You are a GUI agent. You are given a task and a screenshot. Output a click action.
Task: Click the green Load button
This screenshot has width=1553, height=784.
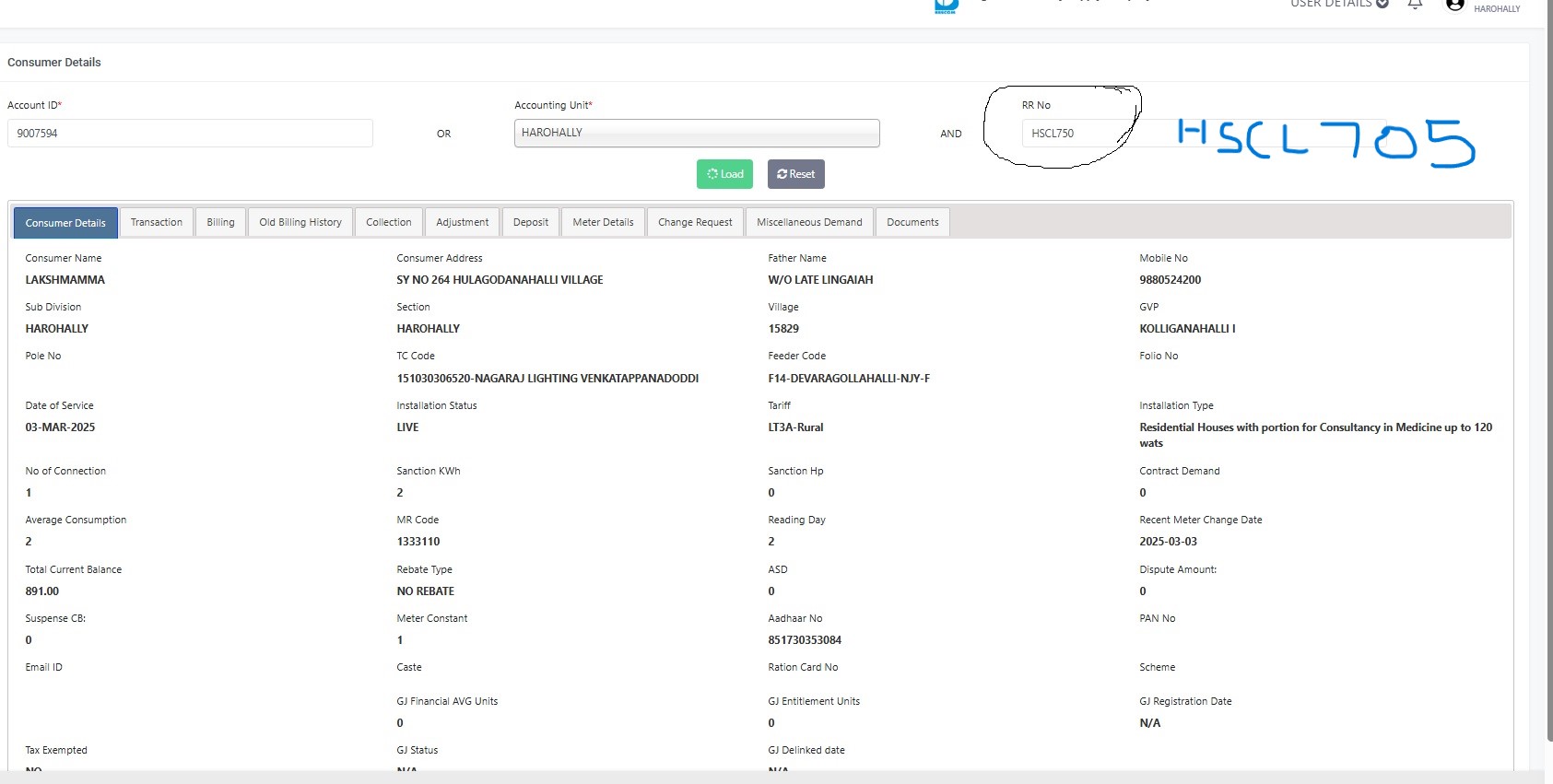pos(724,174)
